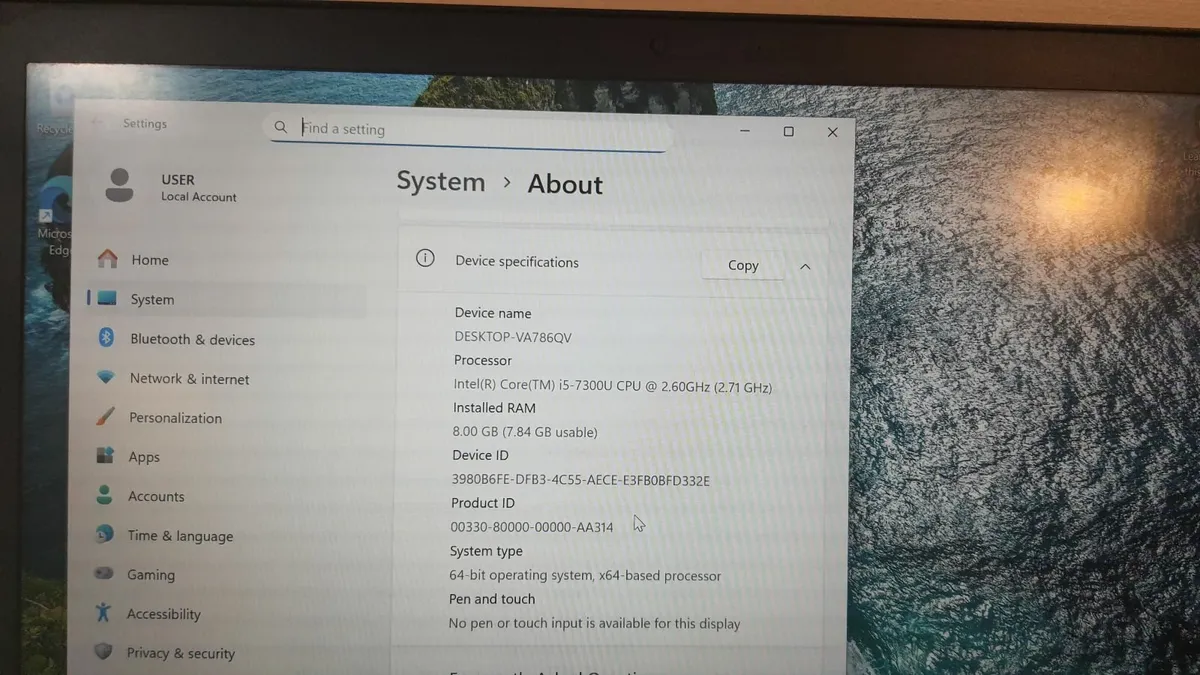Collapse the Device specifications section
The height and width of the screenshot is (675, 1200).
coord(805,266)
